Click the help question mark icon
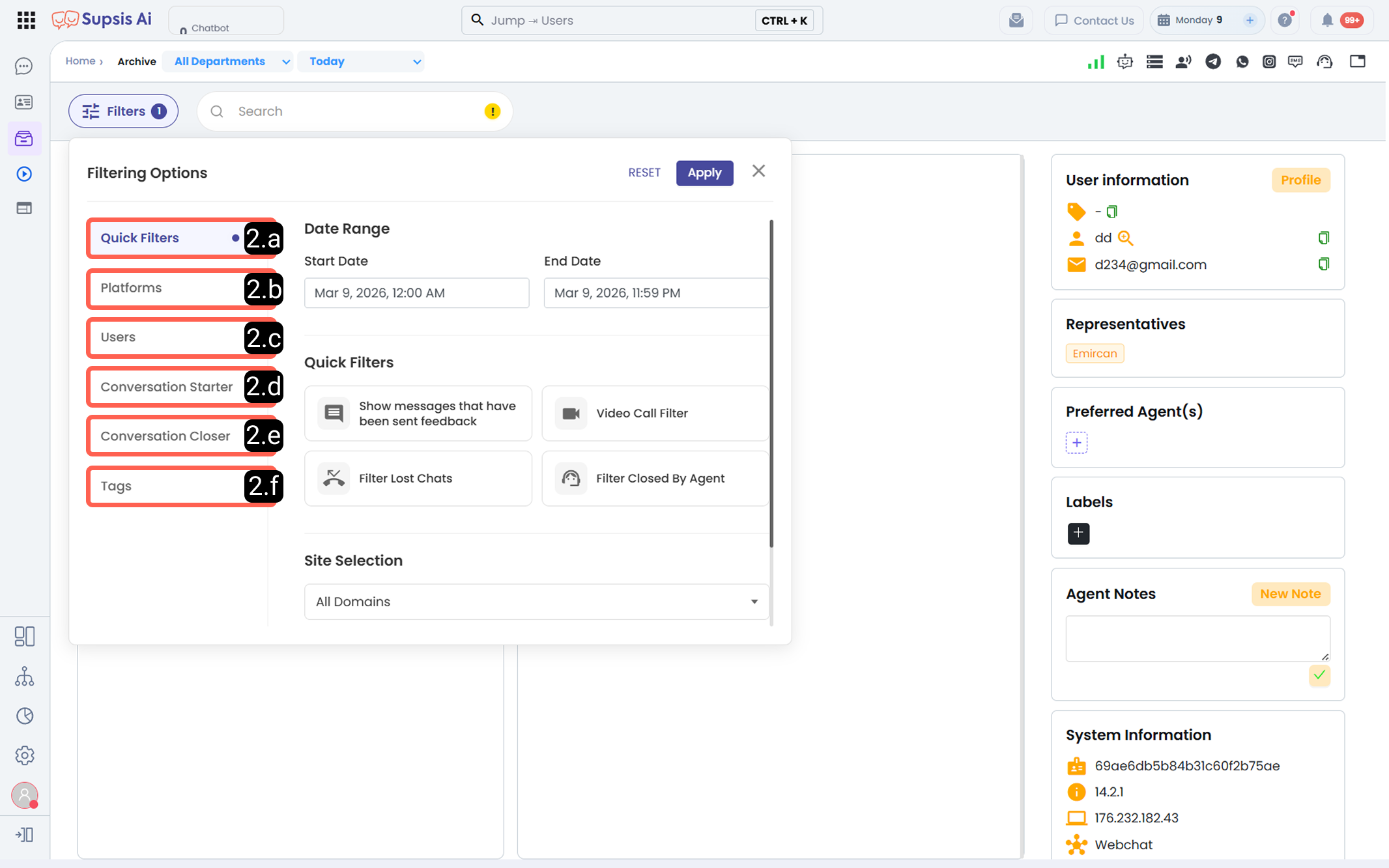The image size is (1389, 868). [1285, 20]
